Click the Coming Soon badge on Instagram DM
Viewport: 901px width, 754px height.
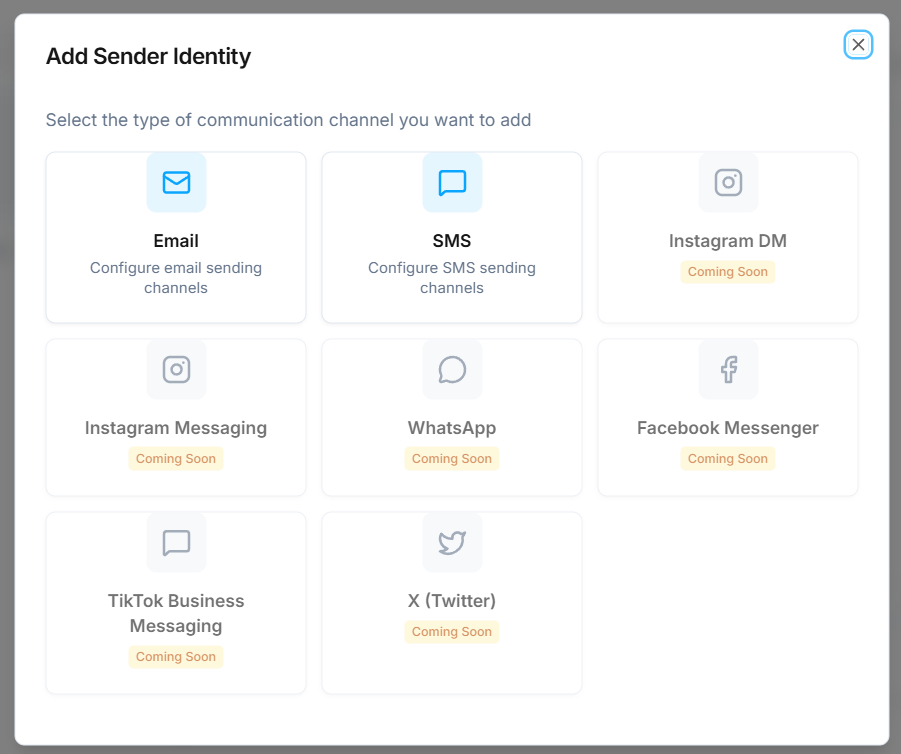tap(727, 271)
